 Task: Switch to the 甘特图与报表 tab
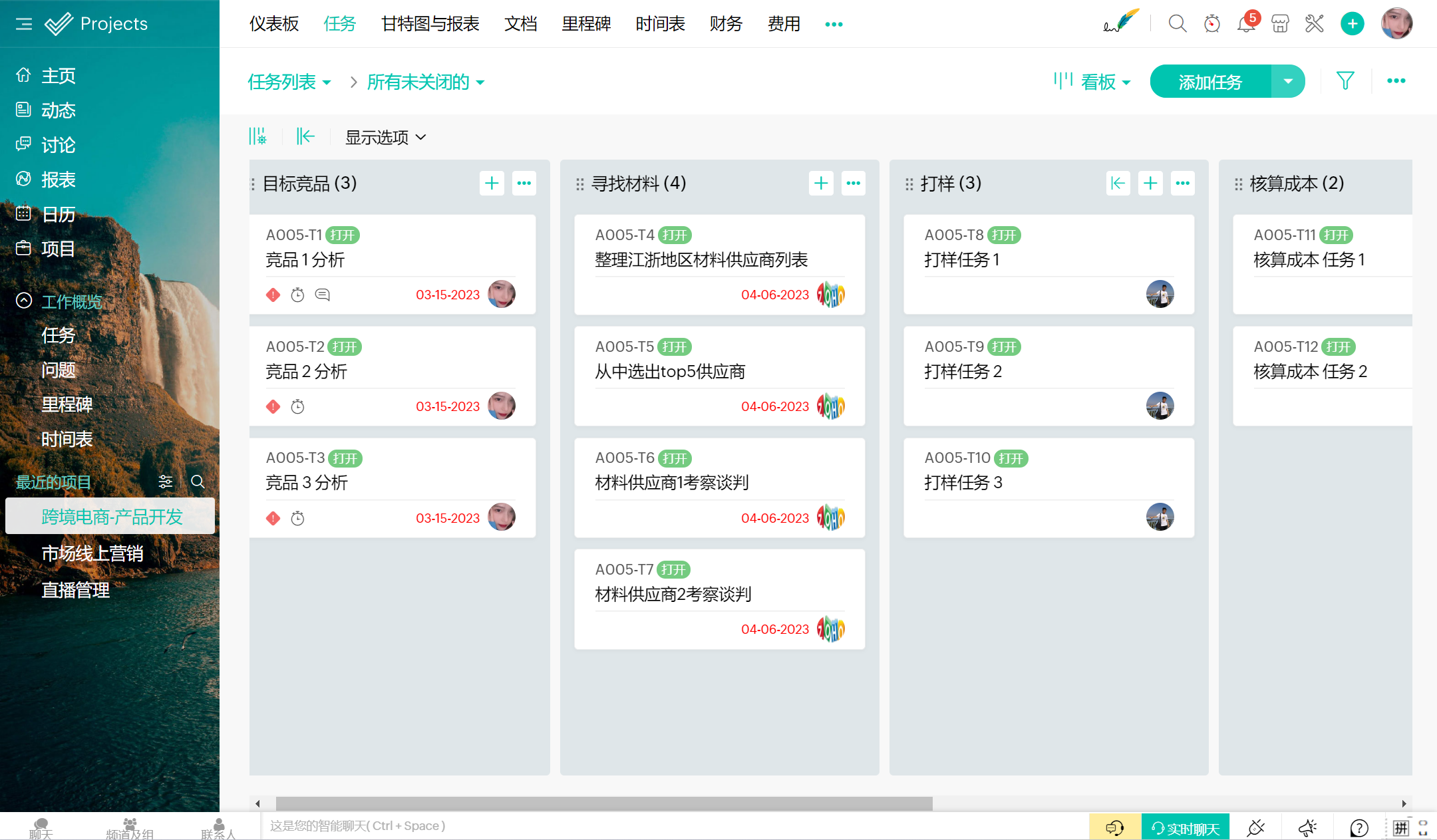click(x=430, y=24)
